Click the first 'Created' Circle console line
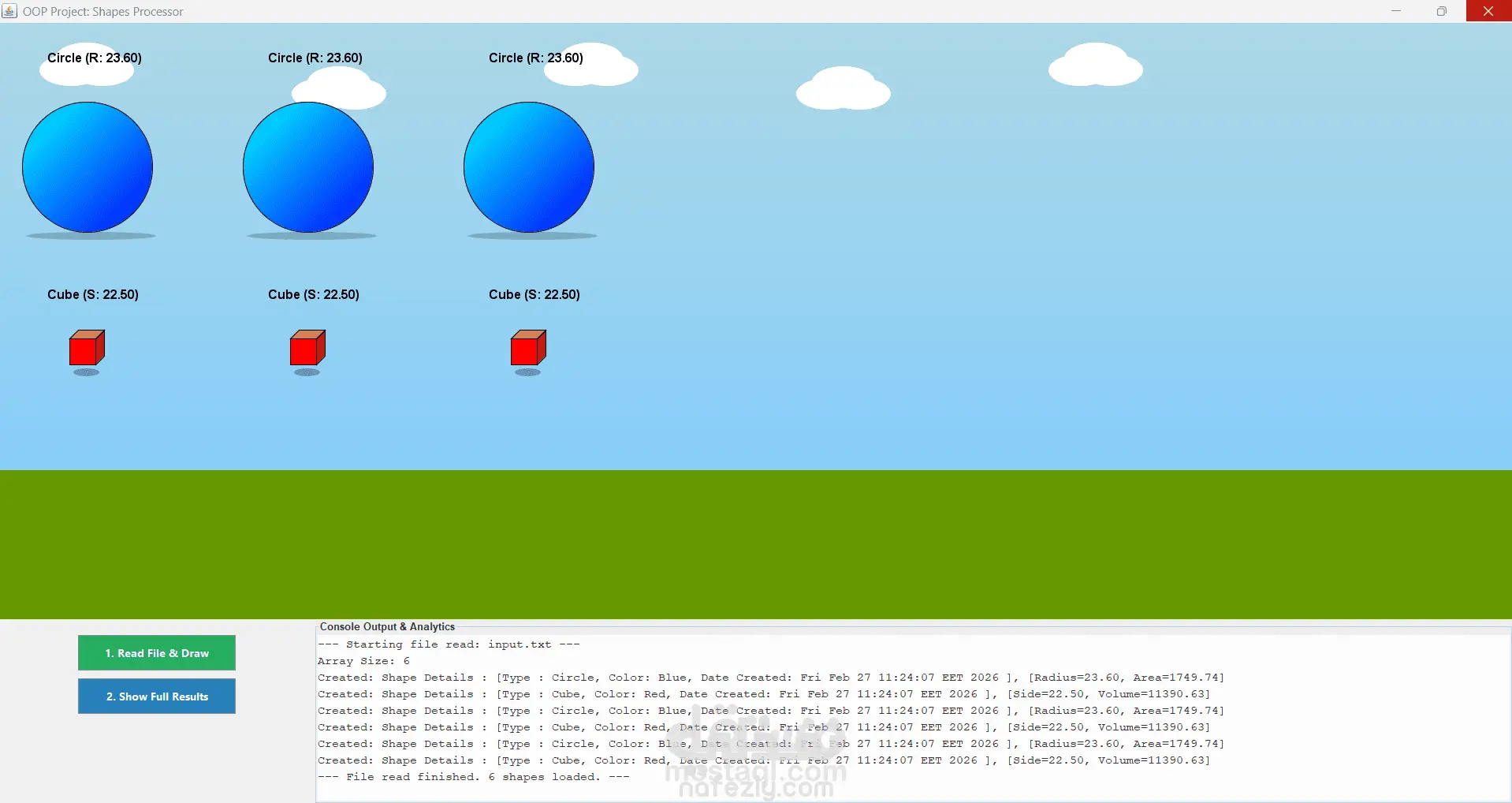The width and height of the screenshot is (1512, 803). 771,678
